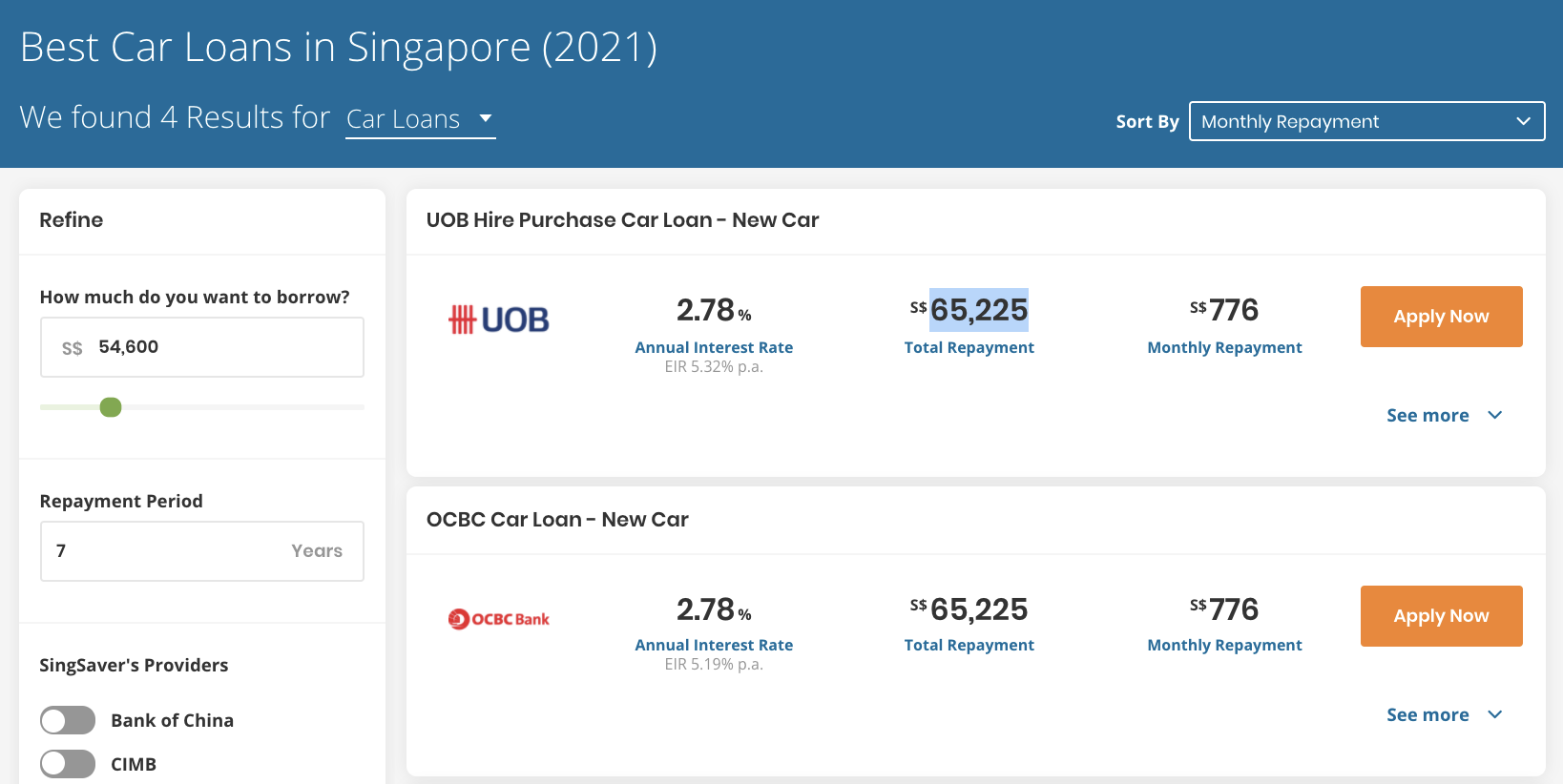The width and height of the screenshot is (1563, 784).
Task: Click the UOB Monthly Repayment label
Action: pyautogui.click(x=1224, y=347)
